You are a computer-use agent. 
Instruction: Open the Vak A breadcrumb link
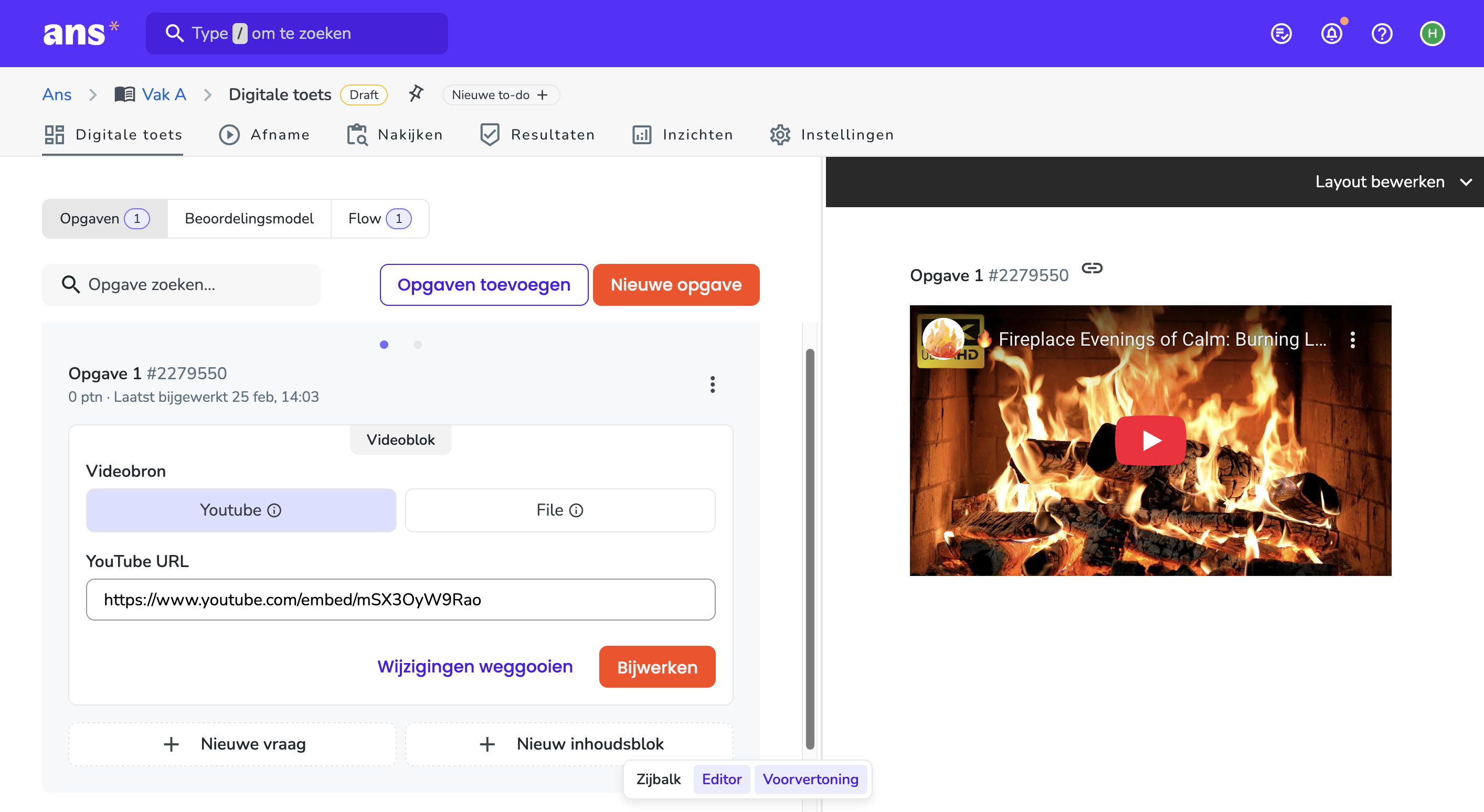tap(164, 94)
